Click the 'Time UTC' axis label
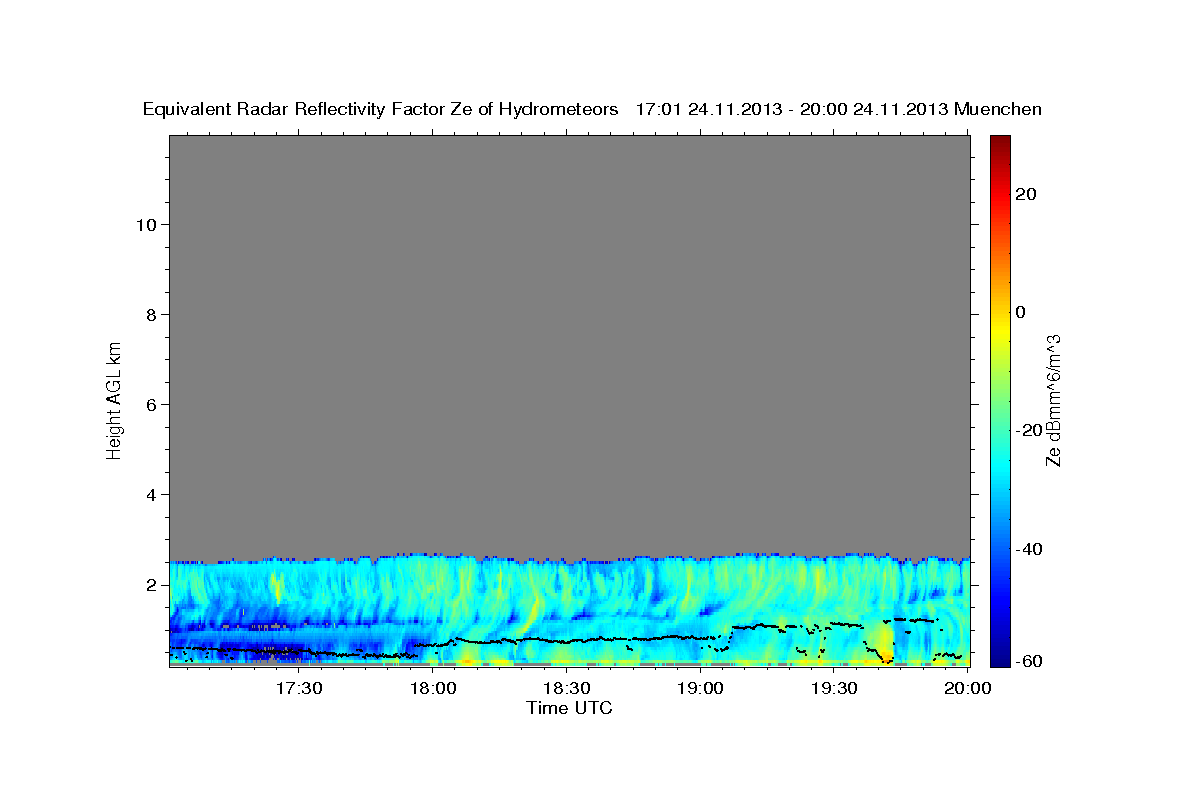1200x800 pixels. [x=569, y=708]
